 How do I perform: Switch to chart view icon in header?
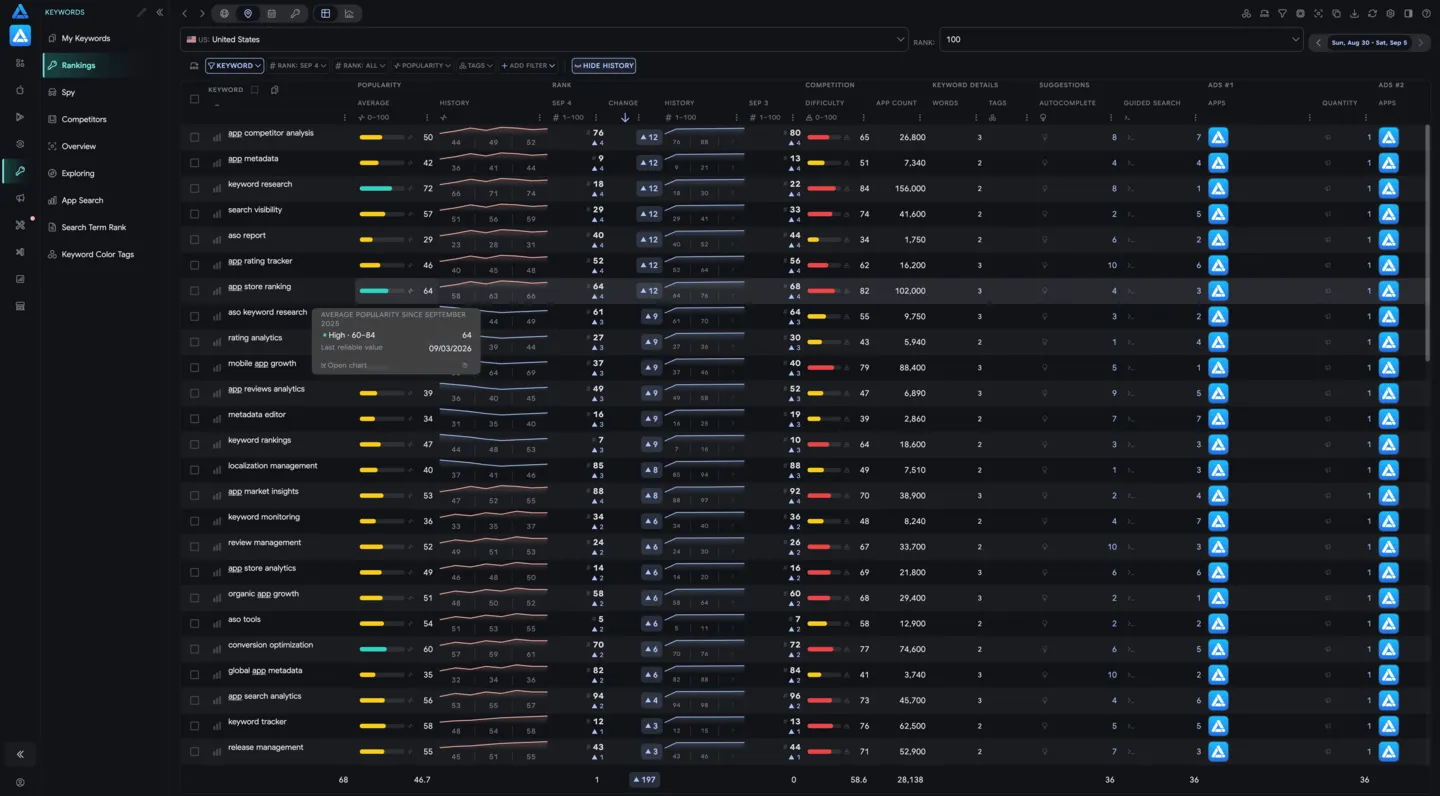click(x=349, y=14)
